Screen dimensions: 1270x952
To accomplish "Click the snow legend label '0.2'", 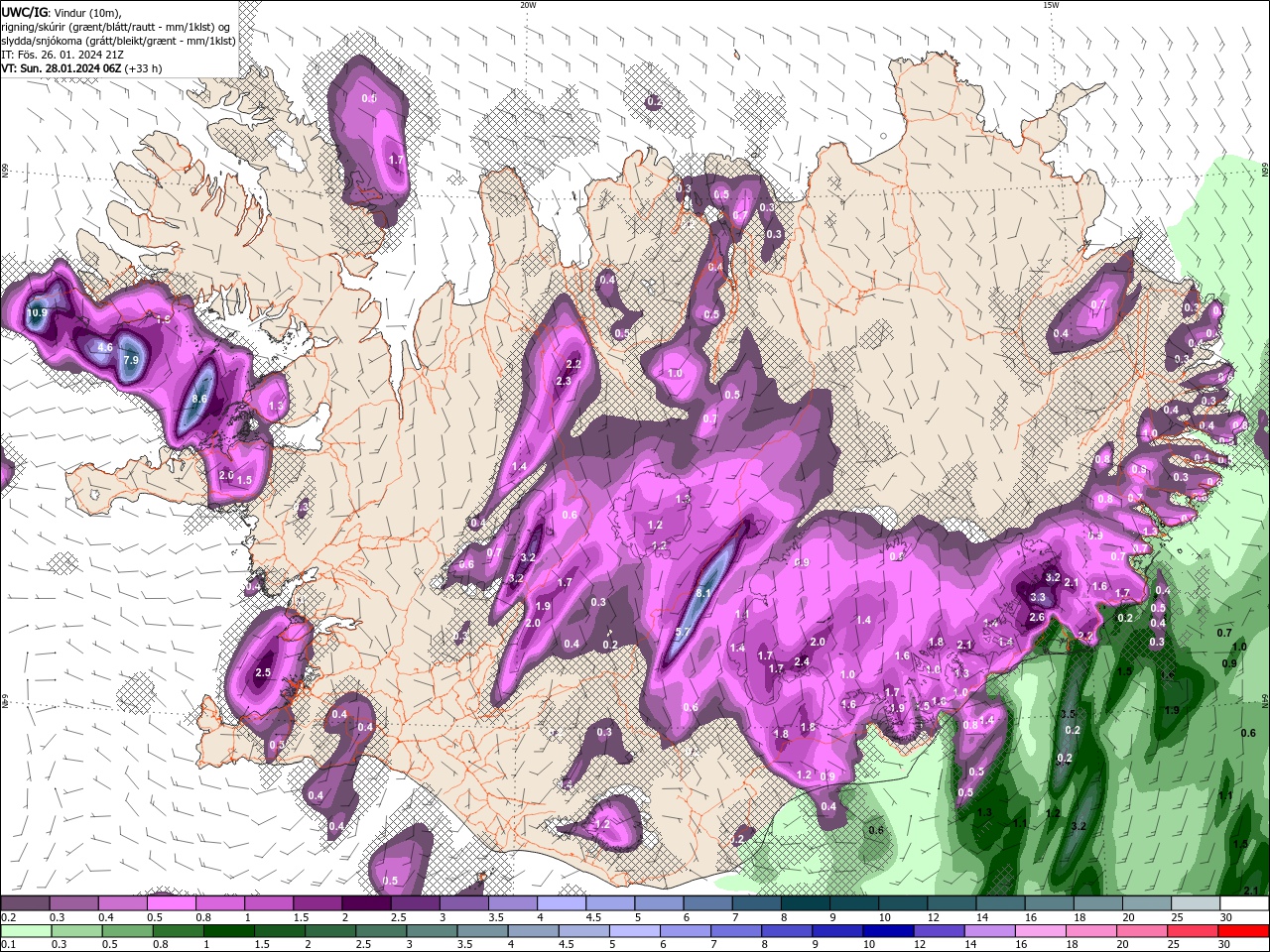I will click(x=8, y=917).
